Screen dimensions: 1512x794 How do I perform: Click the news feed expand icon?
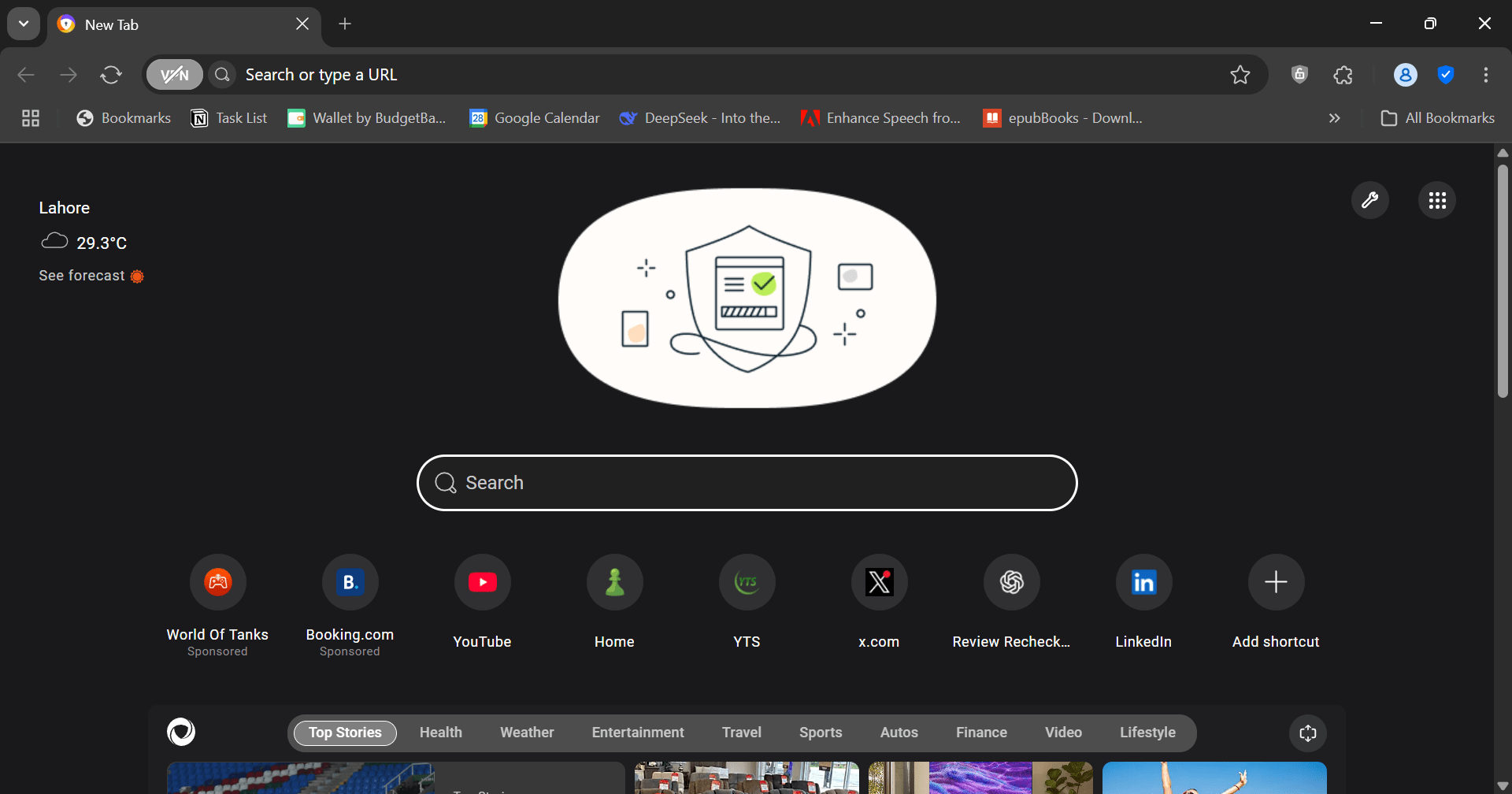point(1308,733)
